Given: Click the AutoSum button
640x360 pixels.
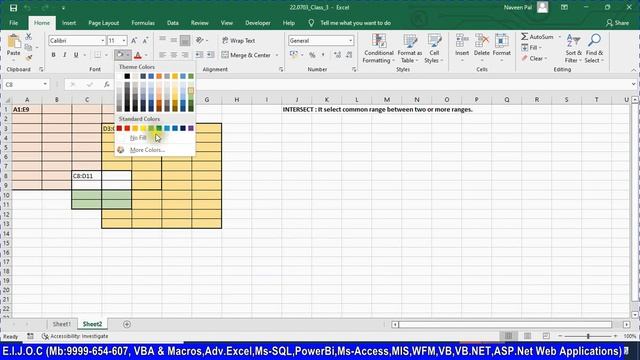Looking at the screenshot, I should pos(538,37).
